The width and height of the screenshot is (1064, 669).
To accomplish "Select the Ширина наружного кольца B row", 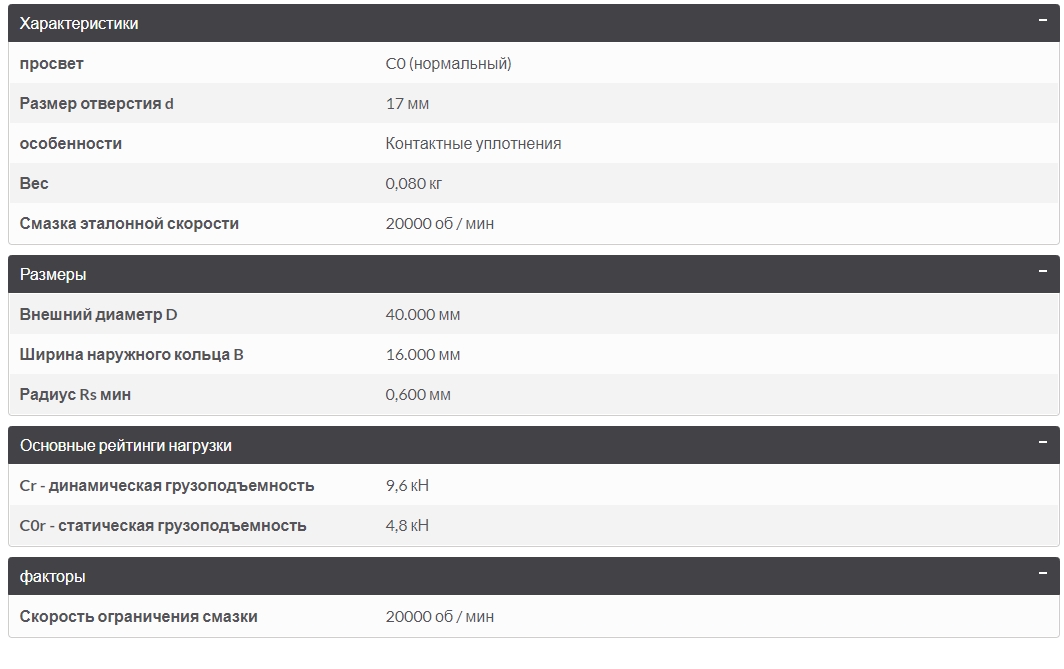I will coord(533,354).
